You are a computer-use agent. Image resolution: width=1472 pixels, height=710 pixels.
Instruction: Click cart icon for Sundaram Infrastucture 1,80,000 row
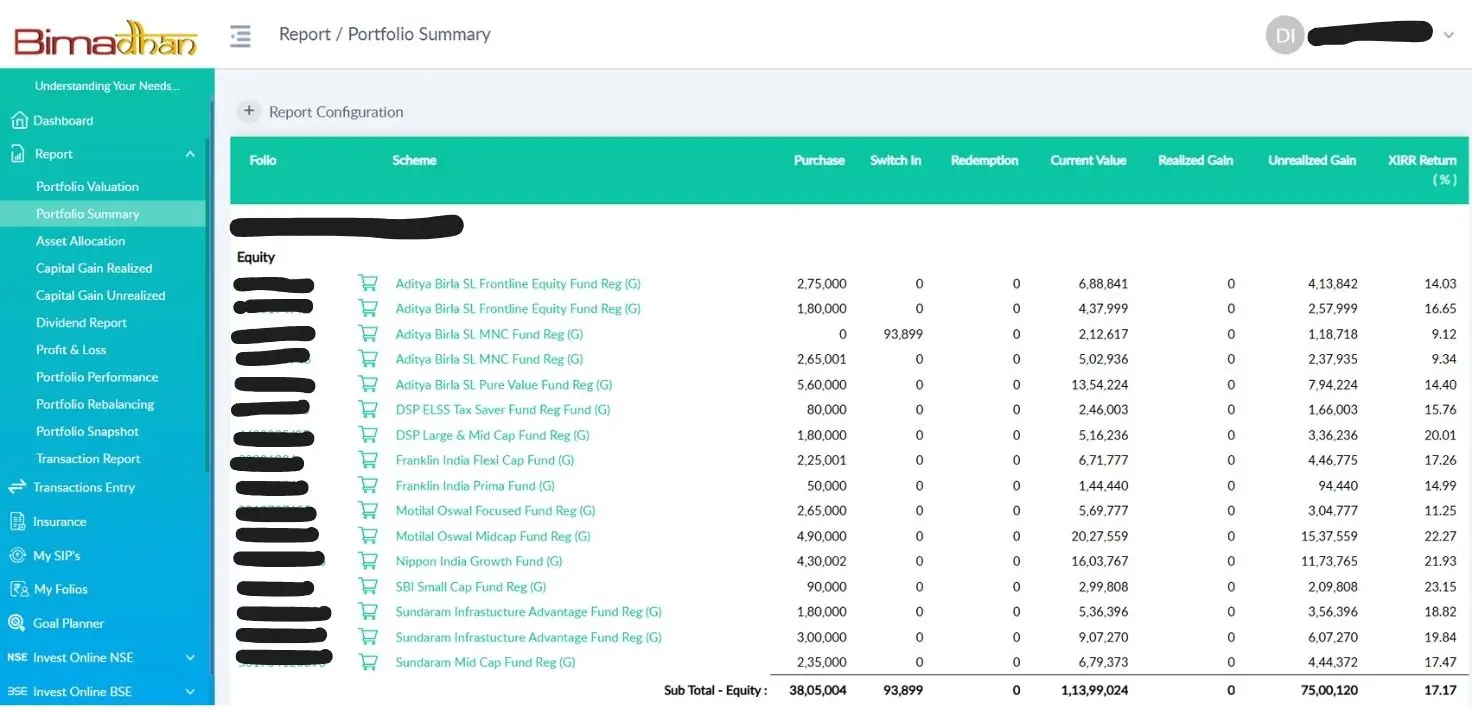368,611
